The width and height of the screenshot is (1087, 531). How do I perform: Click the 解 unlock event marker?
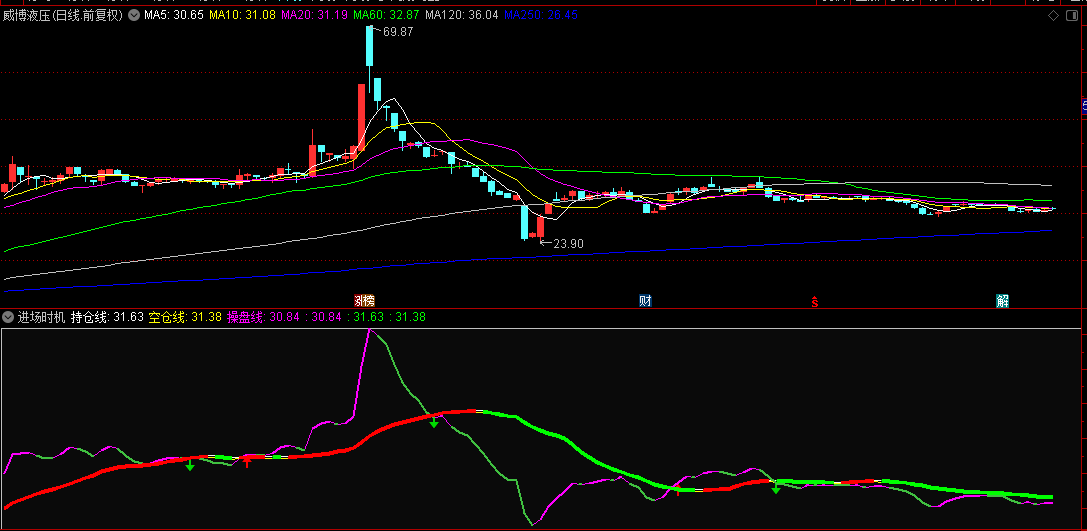(1002, 301)
